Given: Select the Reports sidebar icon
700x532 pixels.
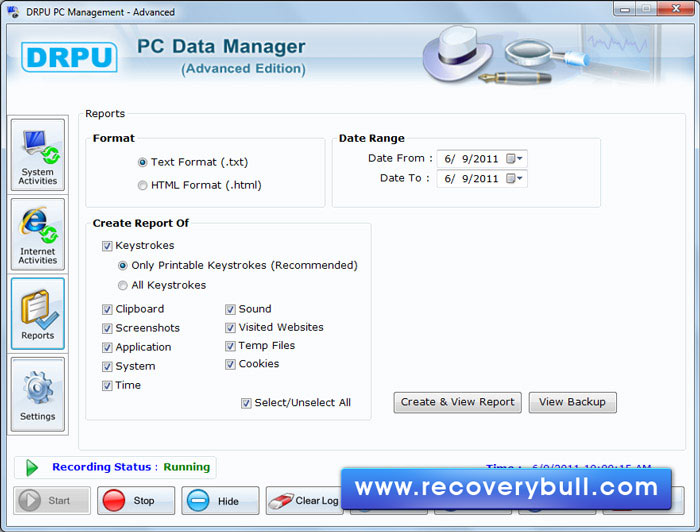Looking at the screenshot, I should click(x=38, y=314).
